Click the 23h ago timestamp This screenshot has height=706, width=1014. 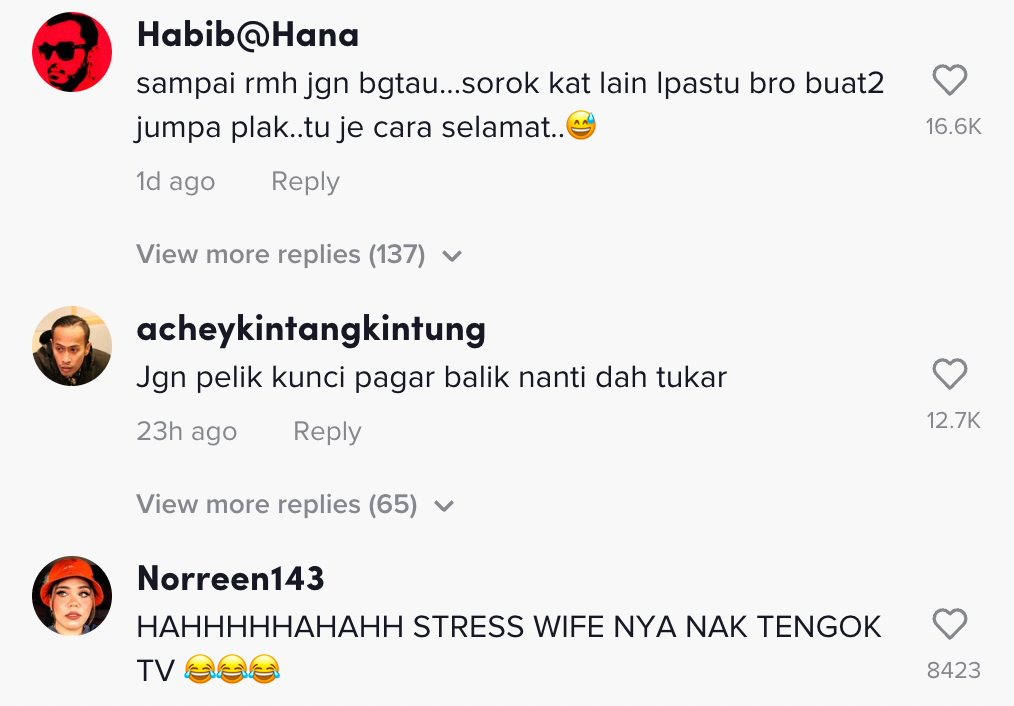[x=186, y=431]
